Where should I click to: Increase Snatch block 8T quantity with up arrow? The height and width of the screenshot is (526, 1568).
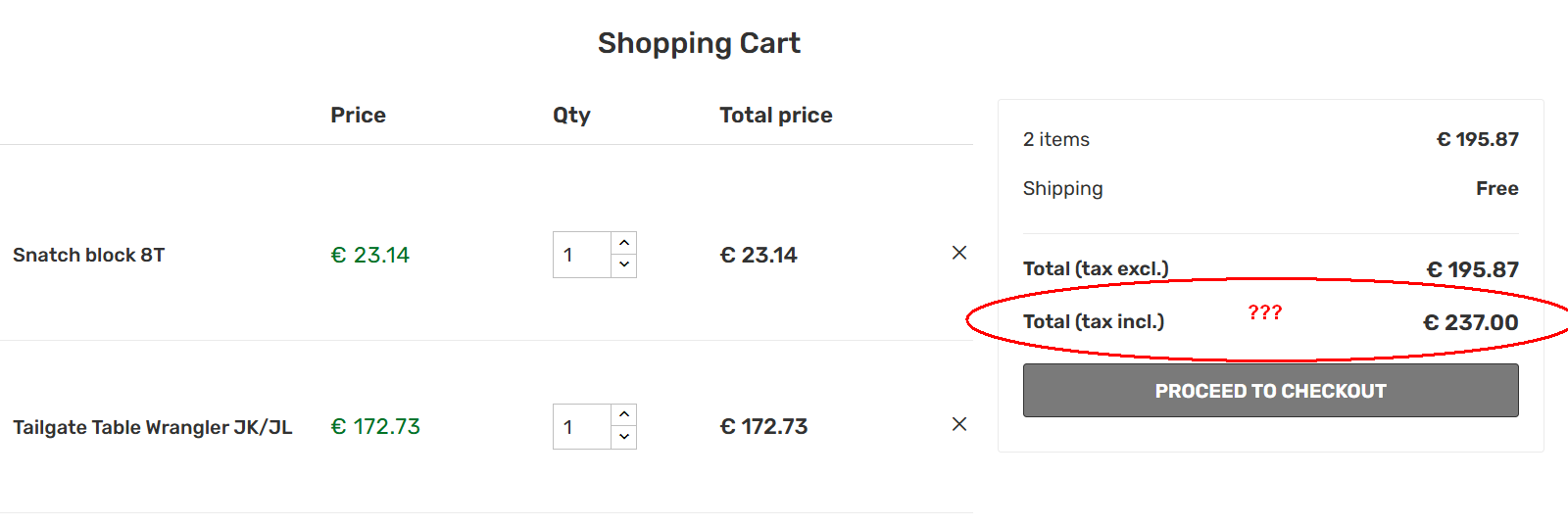click(624, 243)
